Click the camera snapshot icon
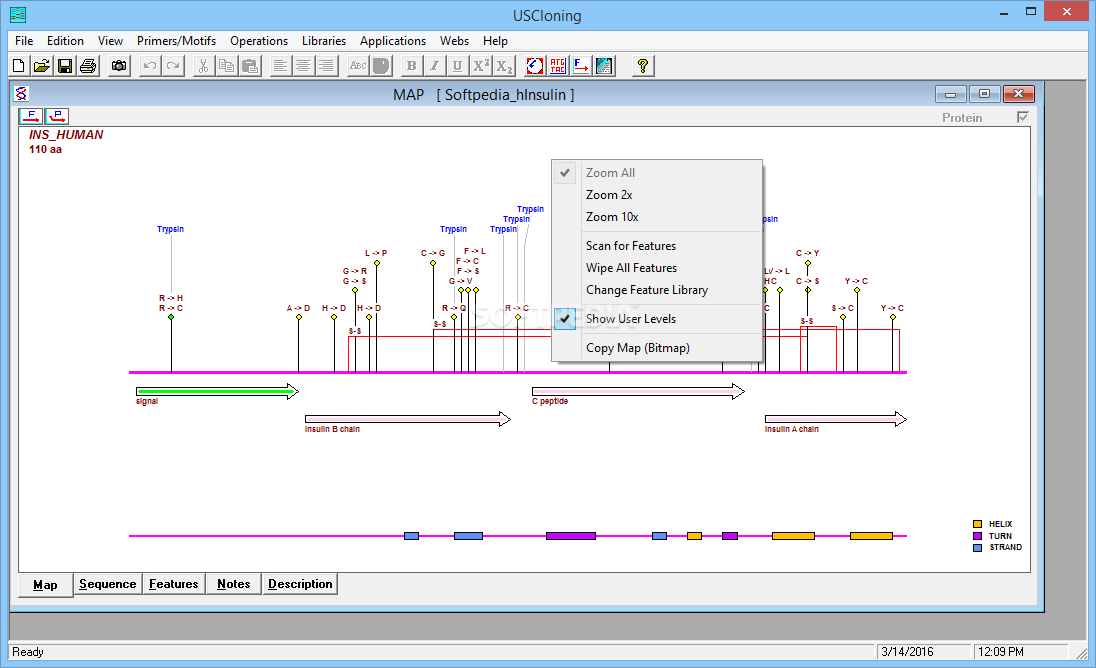The width and height of the screenshot is (1096, 668). 120,66
